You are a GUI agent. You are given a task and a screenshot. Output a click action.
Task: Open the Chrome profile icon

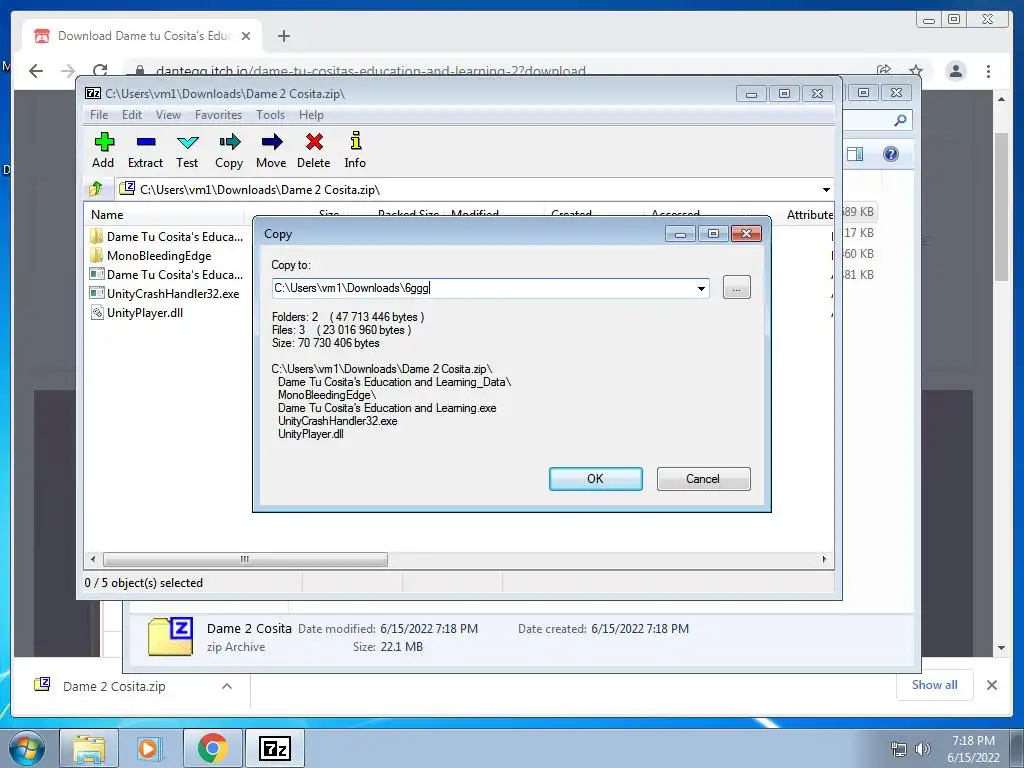(956, 71)
